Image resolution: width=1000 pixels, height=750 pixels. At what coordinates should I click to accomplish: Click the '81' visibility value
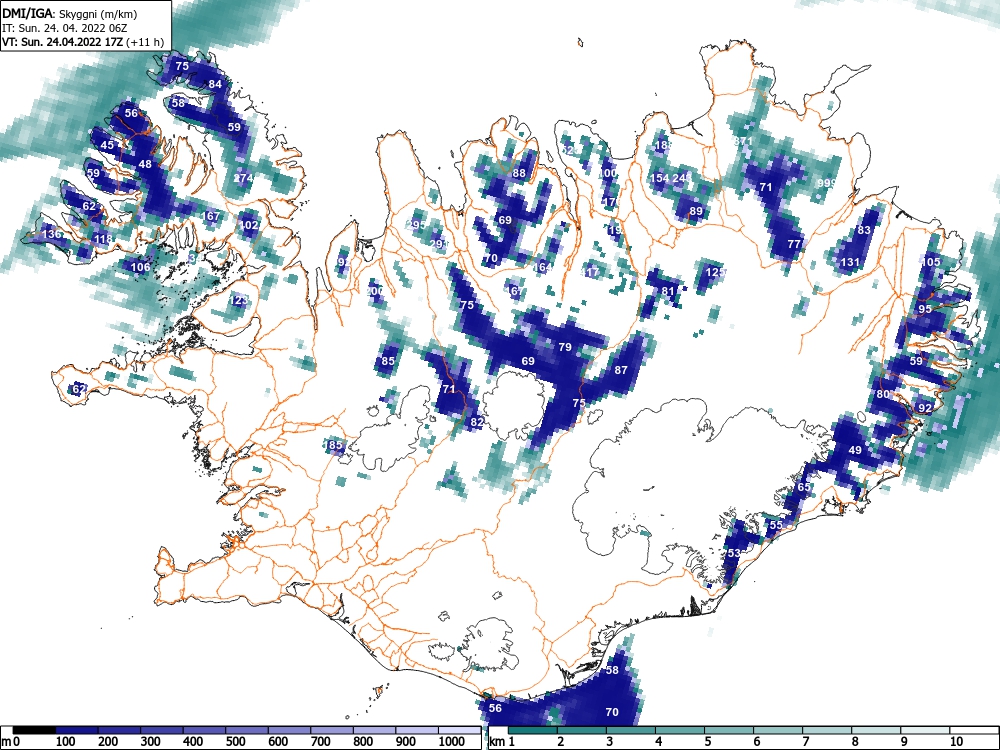668,291
